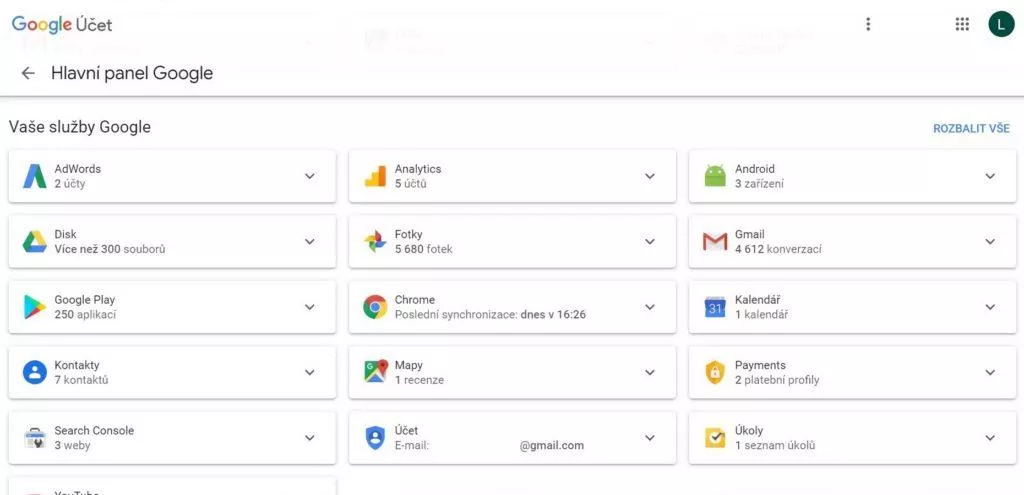Click the Analytics bar chart icon

pyautogui.click(x=375, y=176)
